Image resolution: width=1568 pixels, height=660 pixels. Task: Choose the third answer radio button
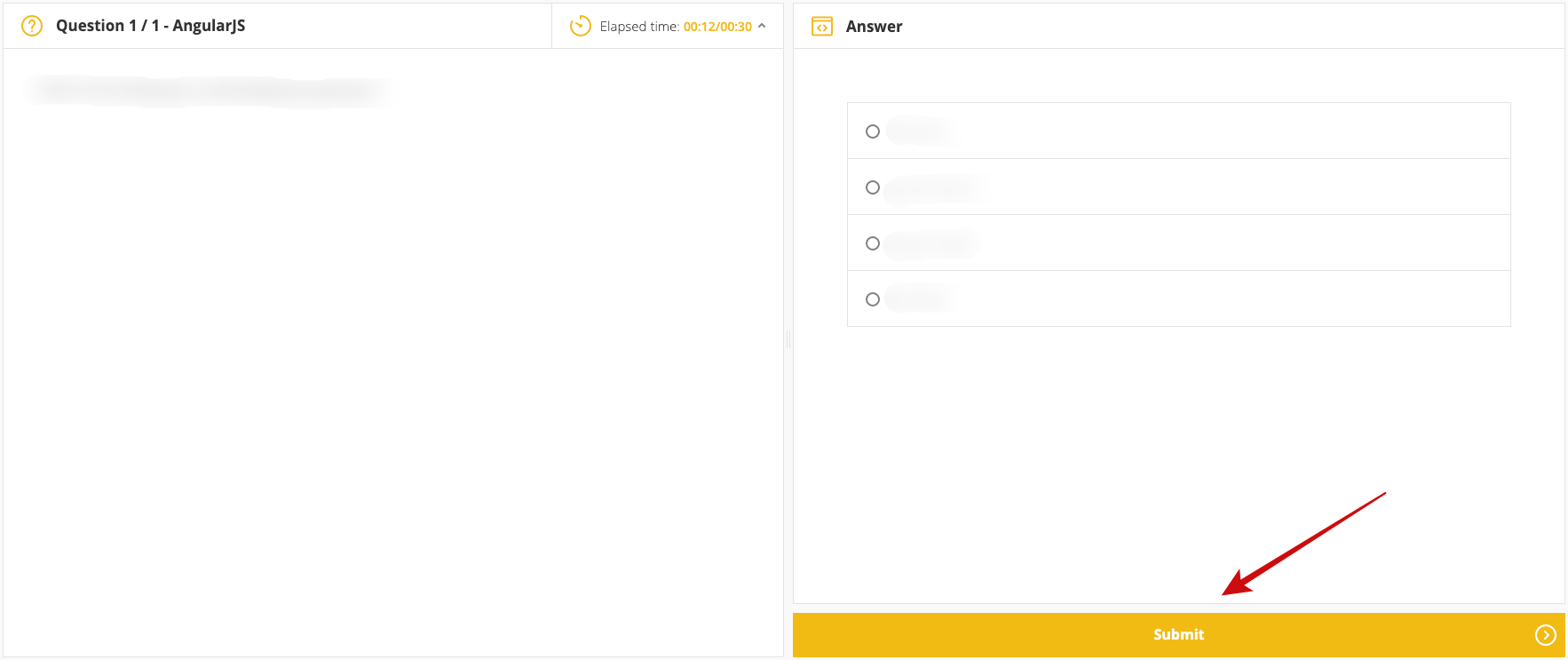(x=873, y=243)
